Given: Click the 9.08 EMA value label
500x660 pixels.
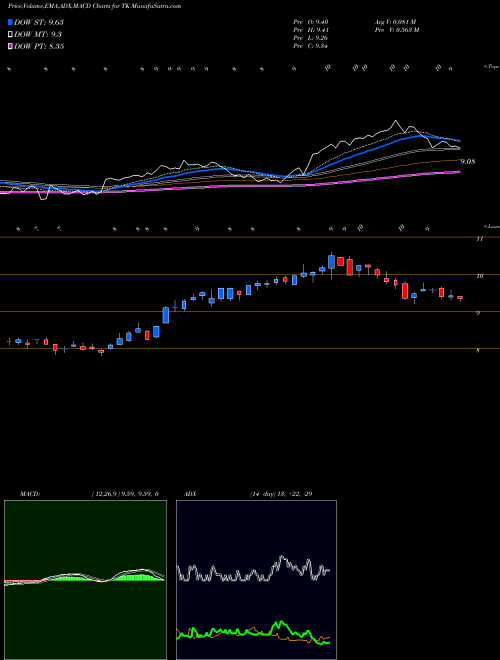Looking at the screenshot, I should pyautogui.click(x=468, y=161).
